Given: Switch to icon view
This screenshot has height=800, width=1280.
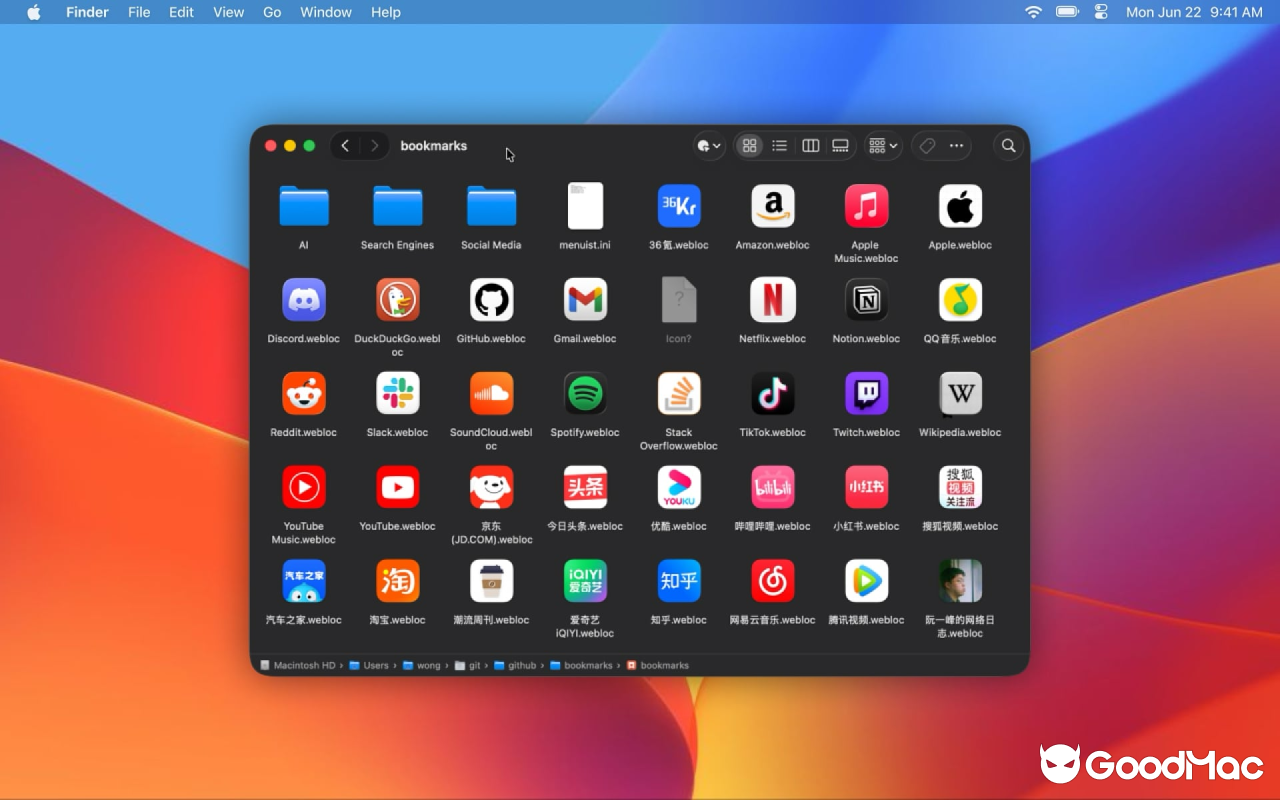Looking at the screenshot, I should point(749,146).
